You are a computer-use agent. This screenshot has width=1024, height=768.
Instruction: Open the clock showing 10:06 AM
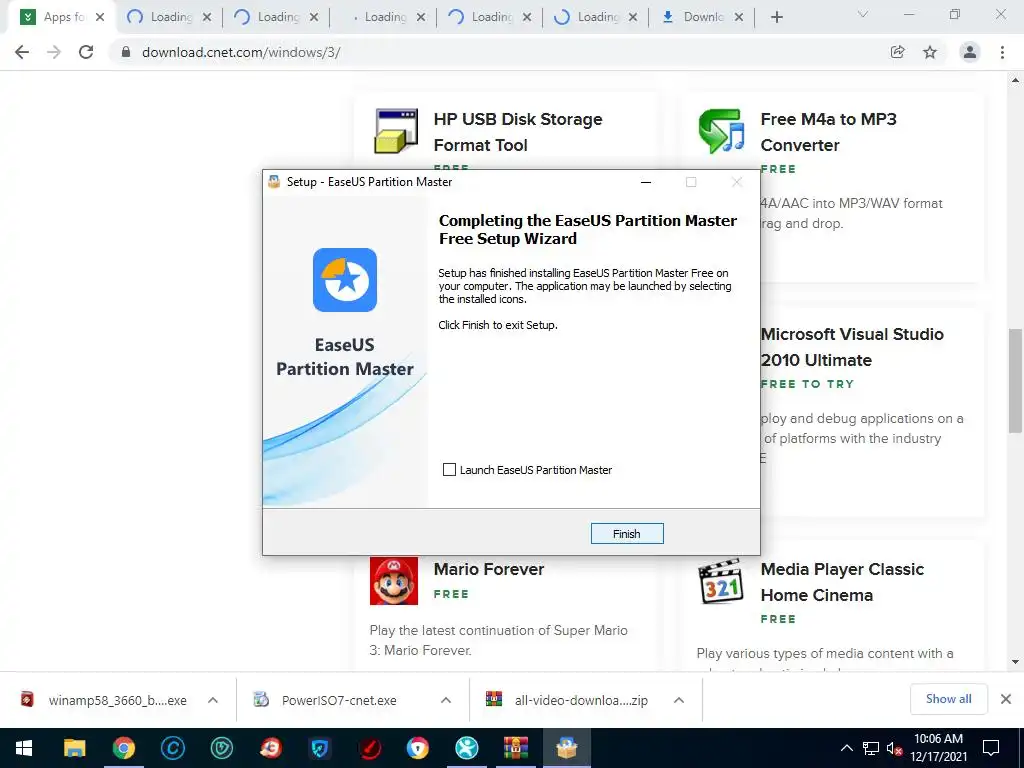coord(938,748)
